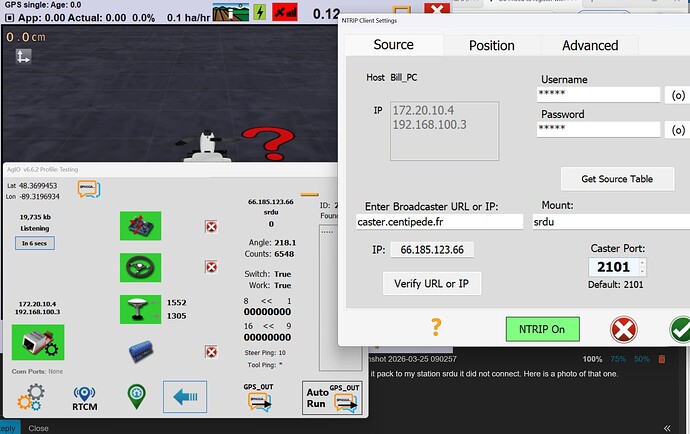Screen dimensions: 690x434
Task: Click the Counts 6548 readout
Action: [270, 254]
